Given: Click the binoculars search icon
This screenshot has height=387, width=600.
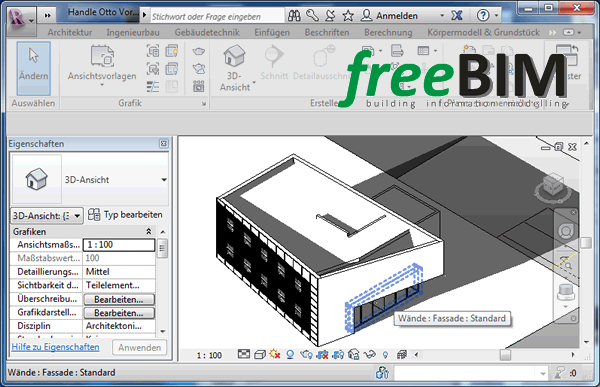Looking at the screenshot, I should 294,16.
